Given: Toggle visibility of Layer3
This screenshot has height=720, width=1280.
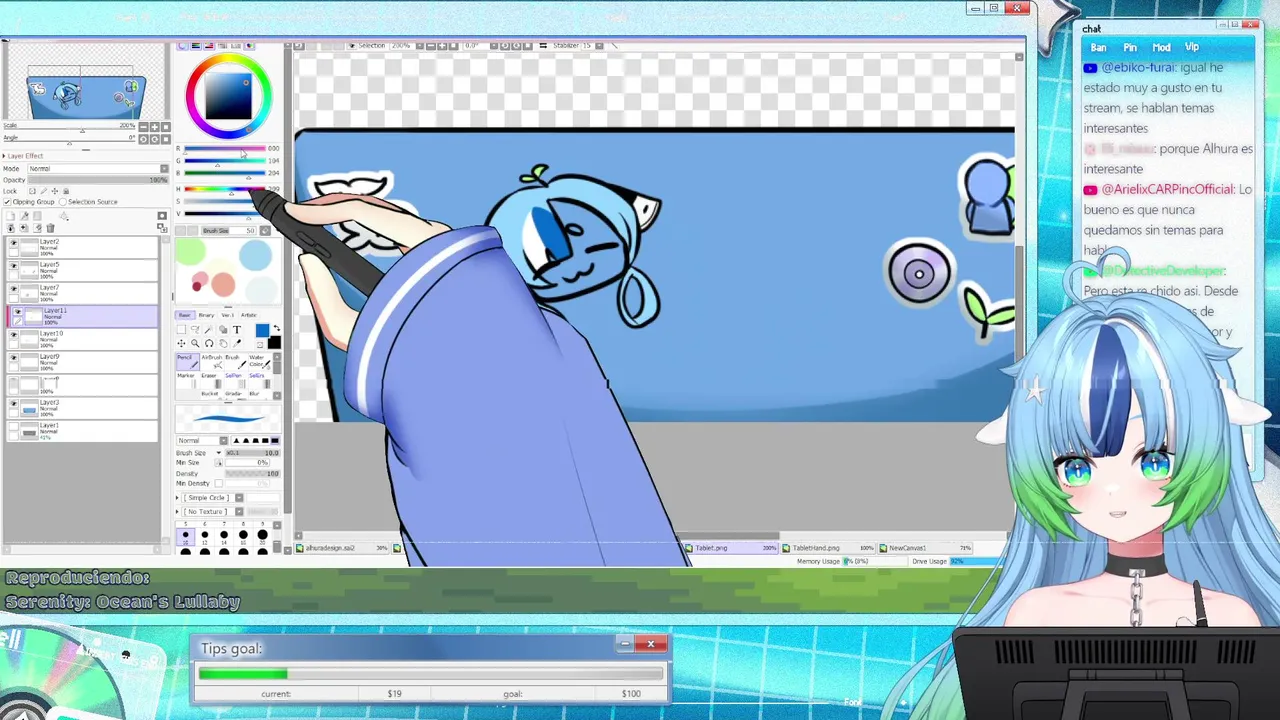Looking at the screenshot, I should pyautogui.click(x=13, y=405).
